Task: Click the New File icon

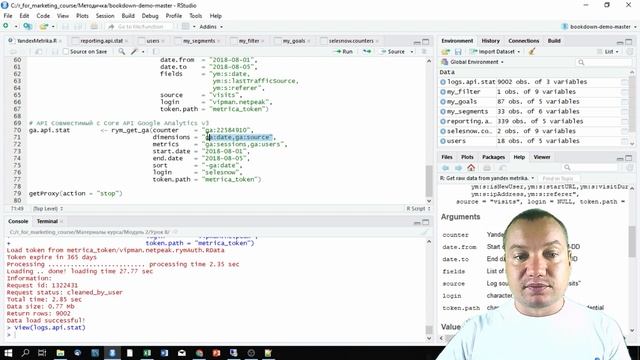Action: [x=6, y=26]
